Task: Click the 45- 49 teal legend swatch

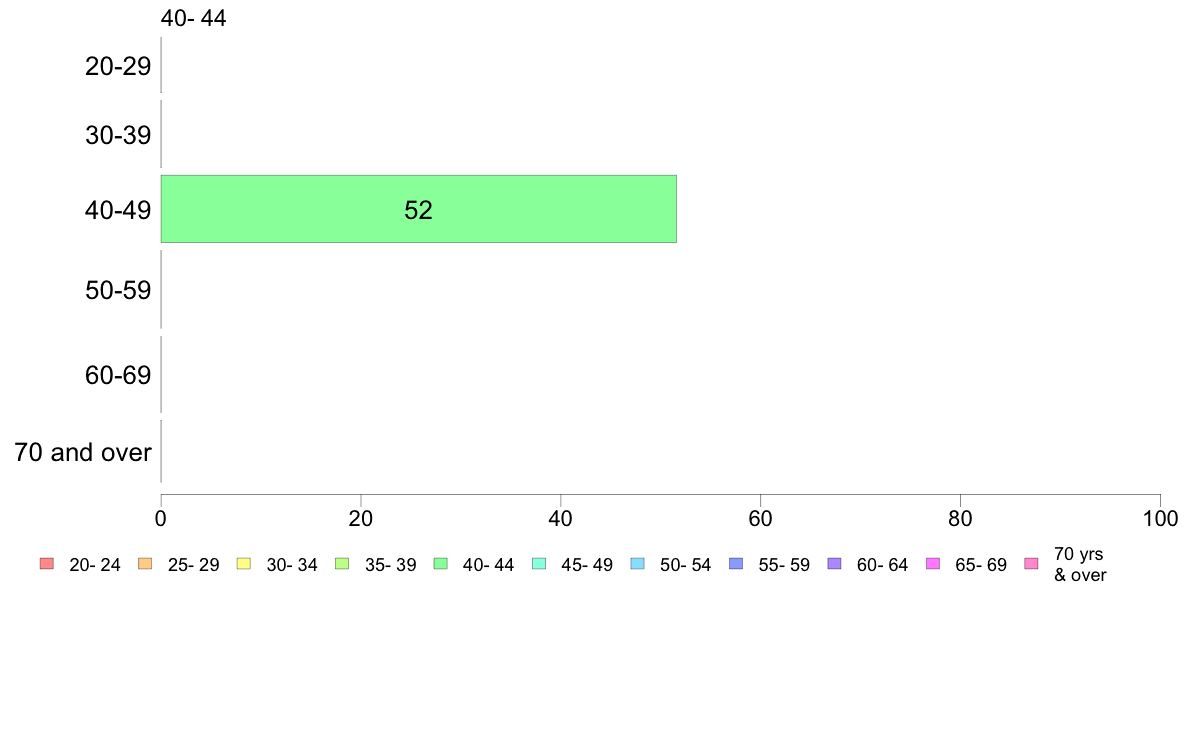Action: 539,564
